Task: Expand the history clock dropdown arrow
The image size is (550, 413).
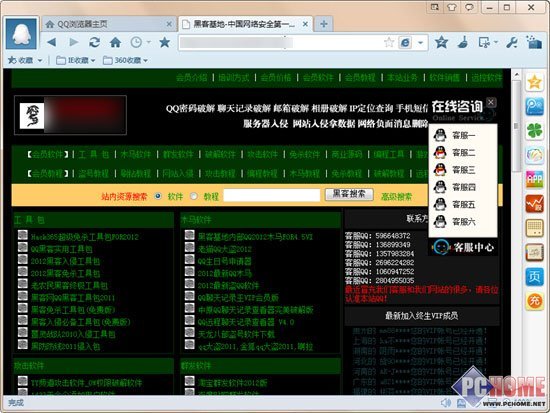Action: click(x=149, y=42)
